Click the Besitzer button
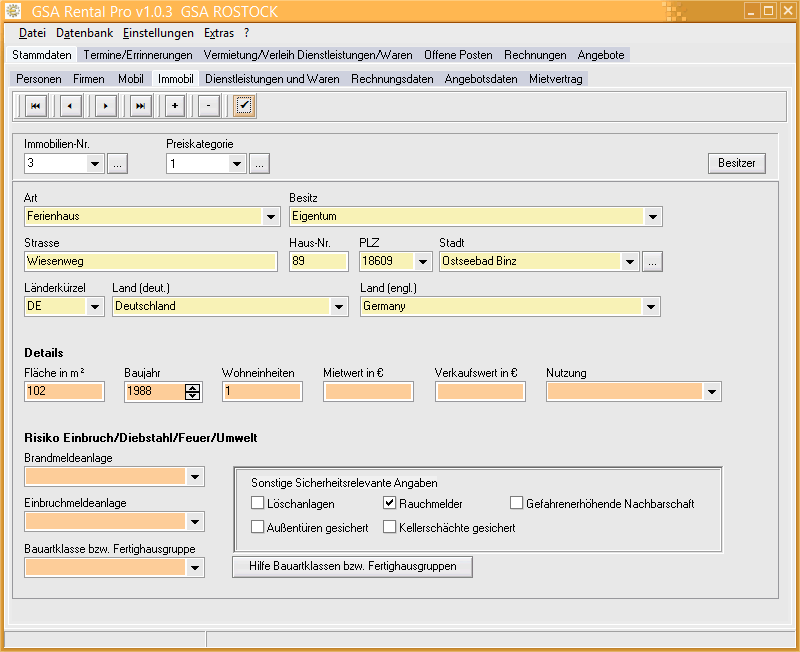Viewport: 800px width, 652px height. tap(737, 163)
